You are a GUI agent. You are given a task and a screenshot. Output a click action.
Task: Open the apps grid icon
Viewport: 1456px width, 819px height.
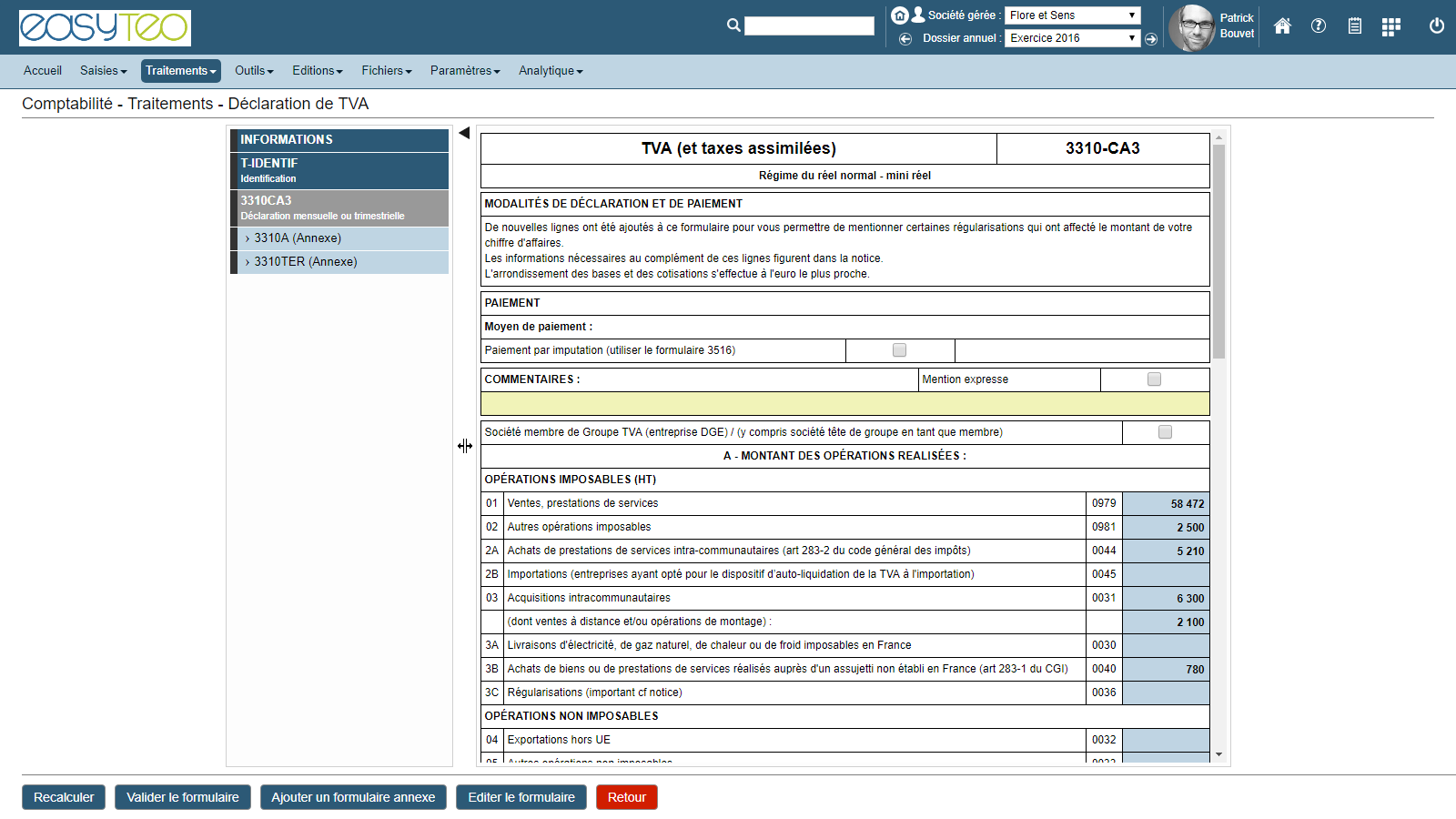tap(1390, 27)
